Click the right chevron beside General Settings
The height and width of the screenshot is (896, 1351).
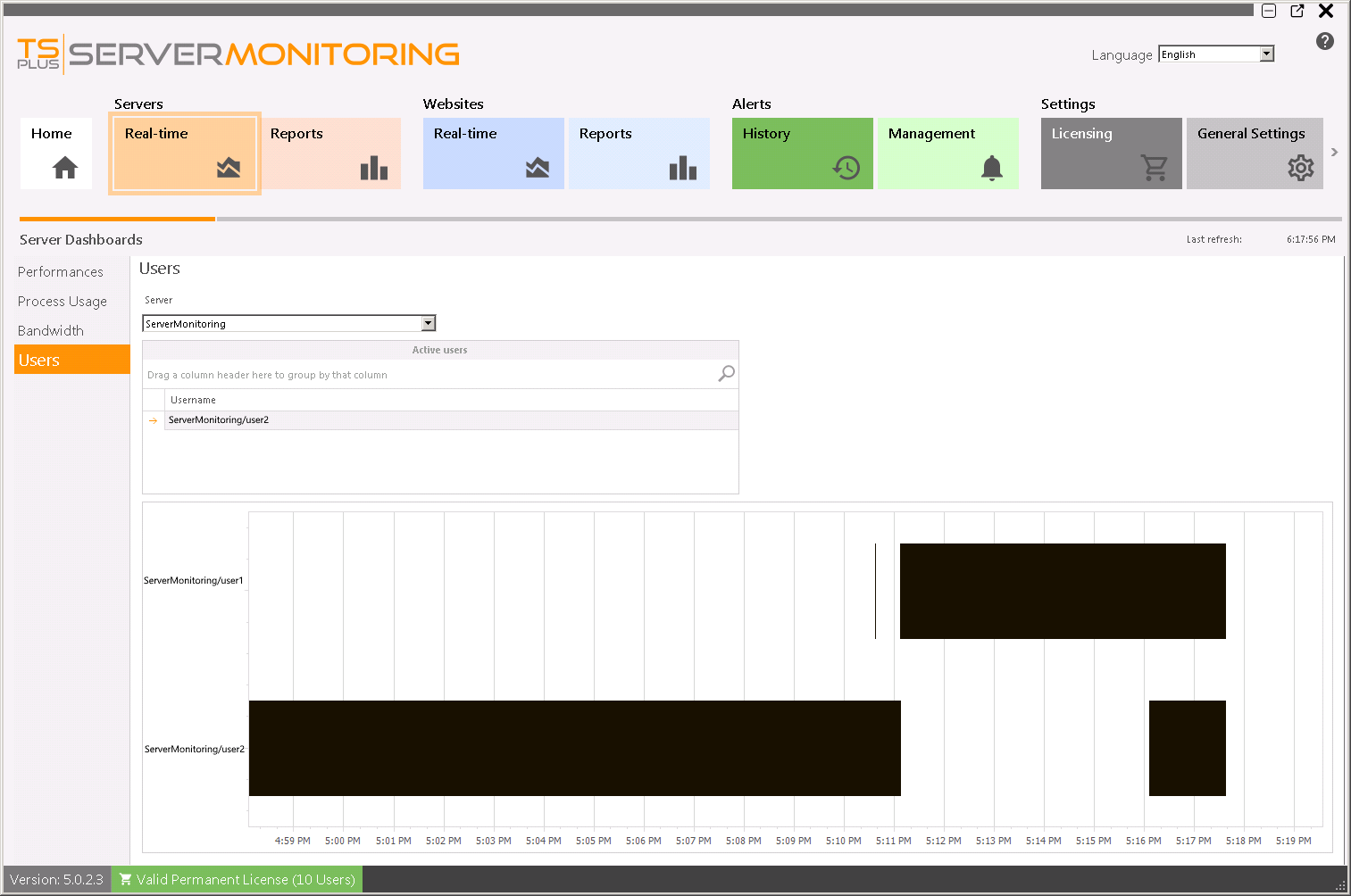click(x=1335, y=152)
